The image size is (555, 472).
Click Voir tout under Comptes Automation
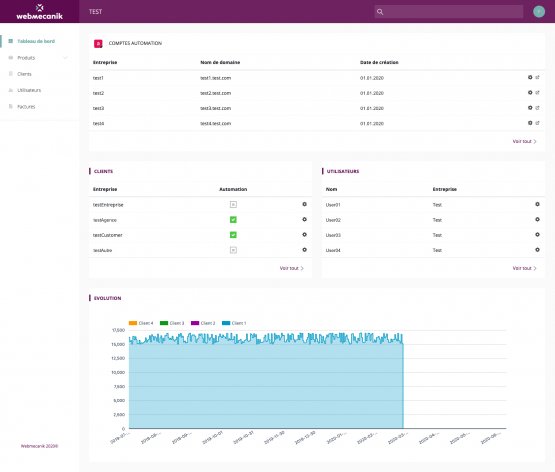(524, 141)
